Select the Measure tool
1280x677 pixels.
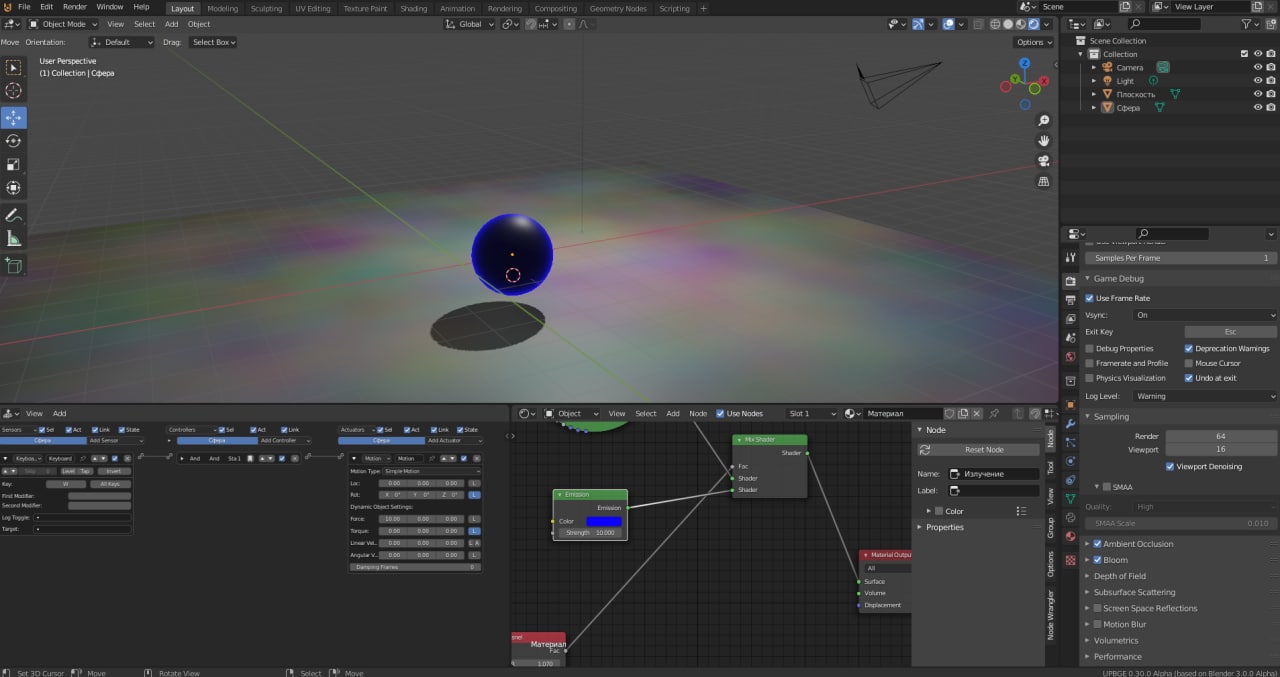pos(13,238)
